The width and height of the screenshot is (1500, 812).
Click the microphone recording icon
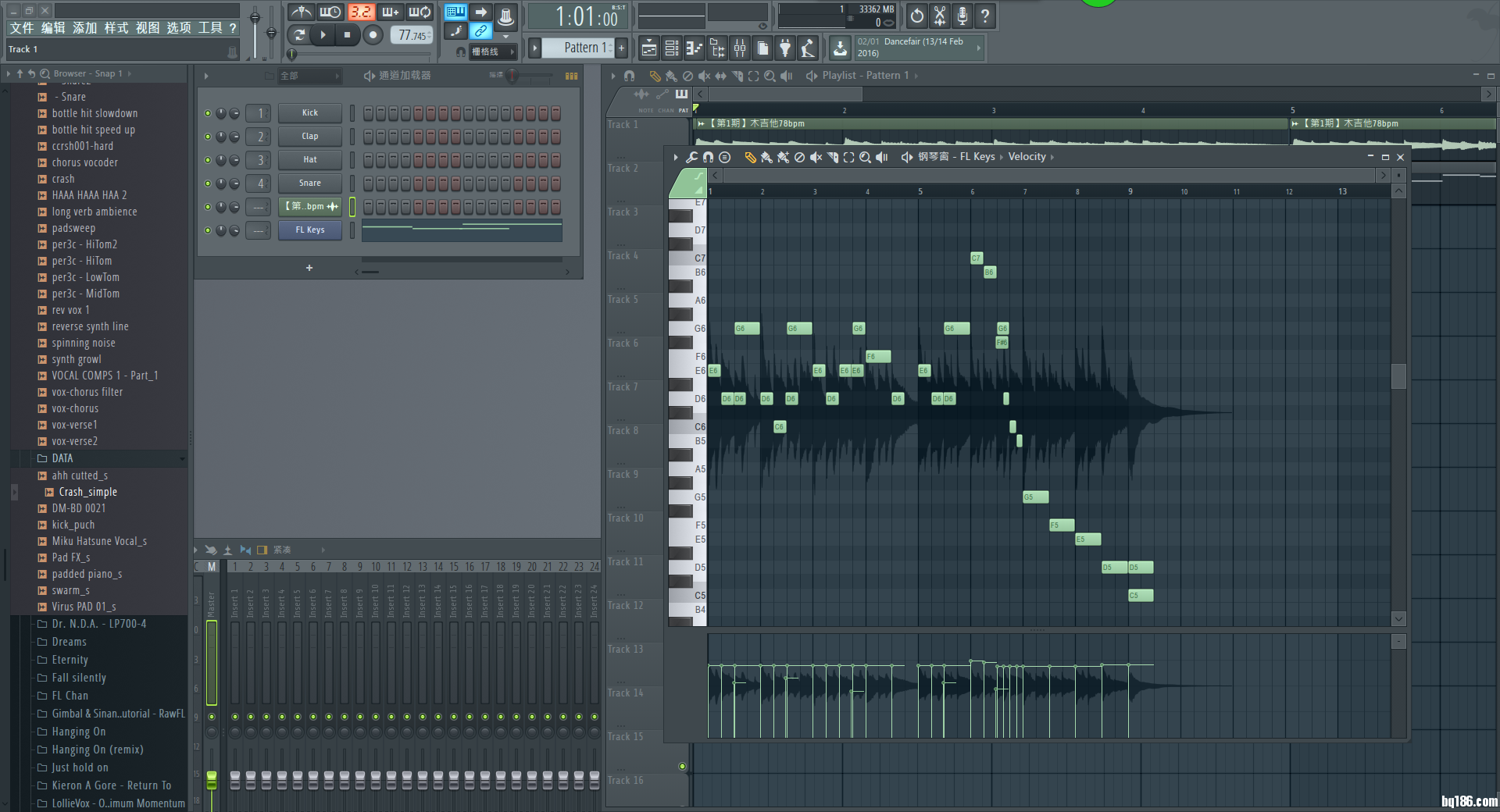(x=962, y=15)
